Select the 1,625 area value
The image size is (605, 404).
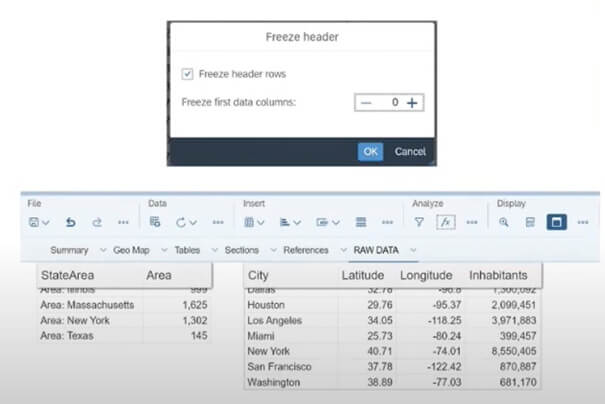coord(195,305)
